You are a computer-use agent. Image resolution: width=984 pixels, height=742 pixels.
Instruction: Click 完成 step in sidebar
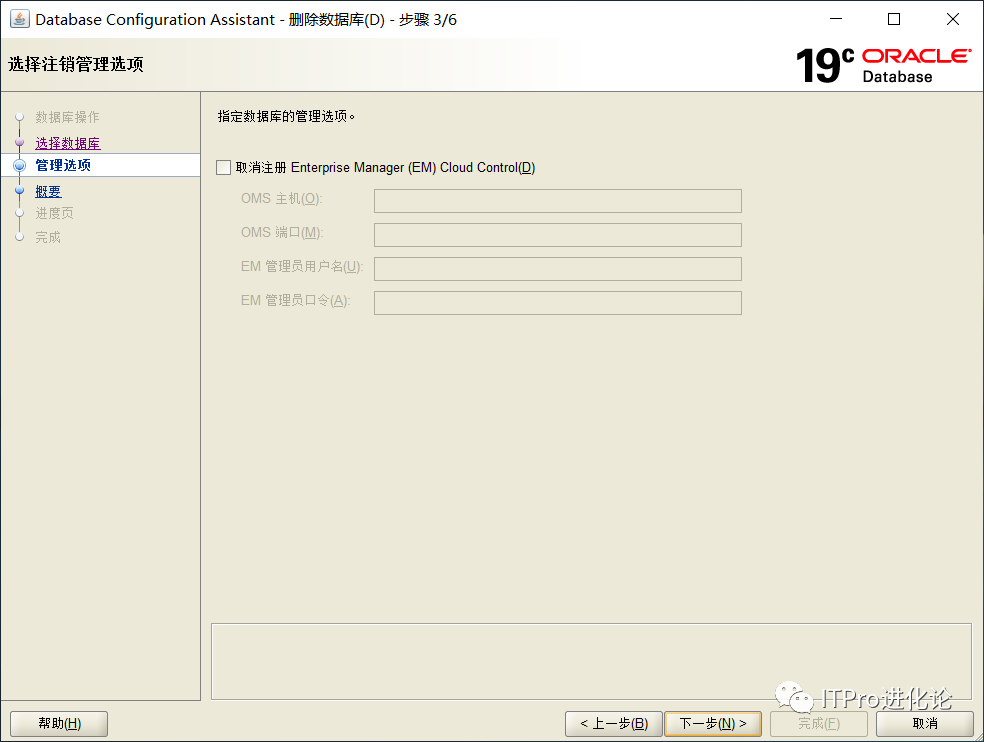click(48, 237)
